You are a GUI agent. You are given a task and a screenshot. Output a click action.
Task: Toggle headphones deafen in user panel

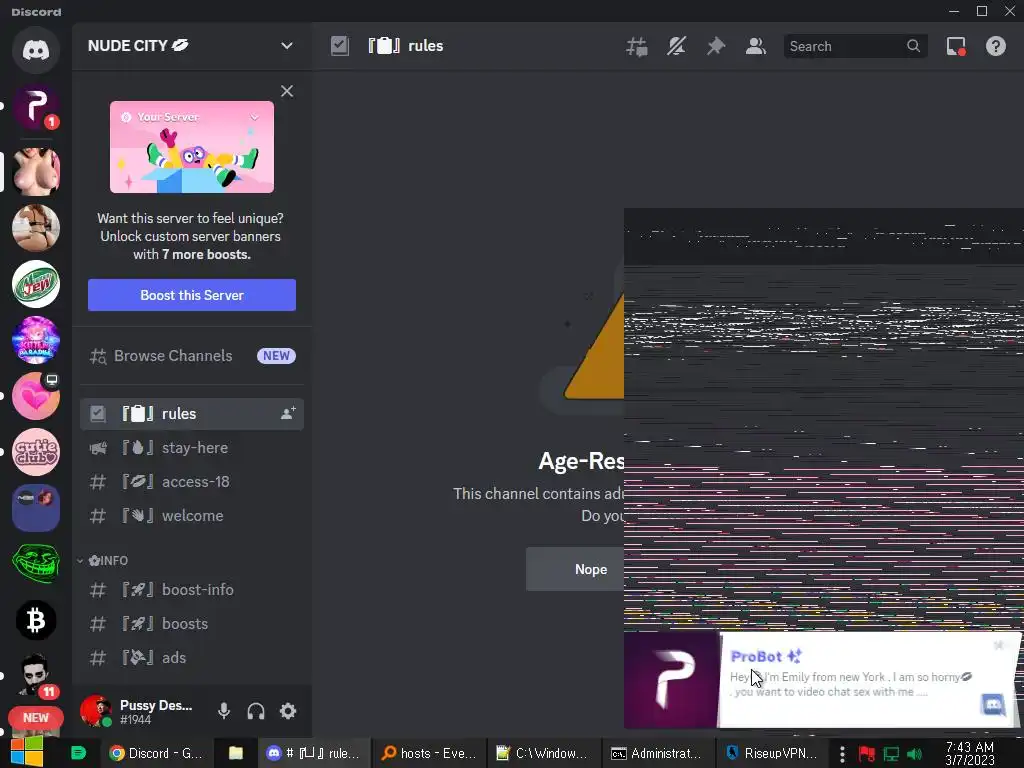pyautogui.click(x=256, y=711)
